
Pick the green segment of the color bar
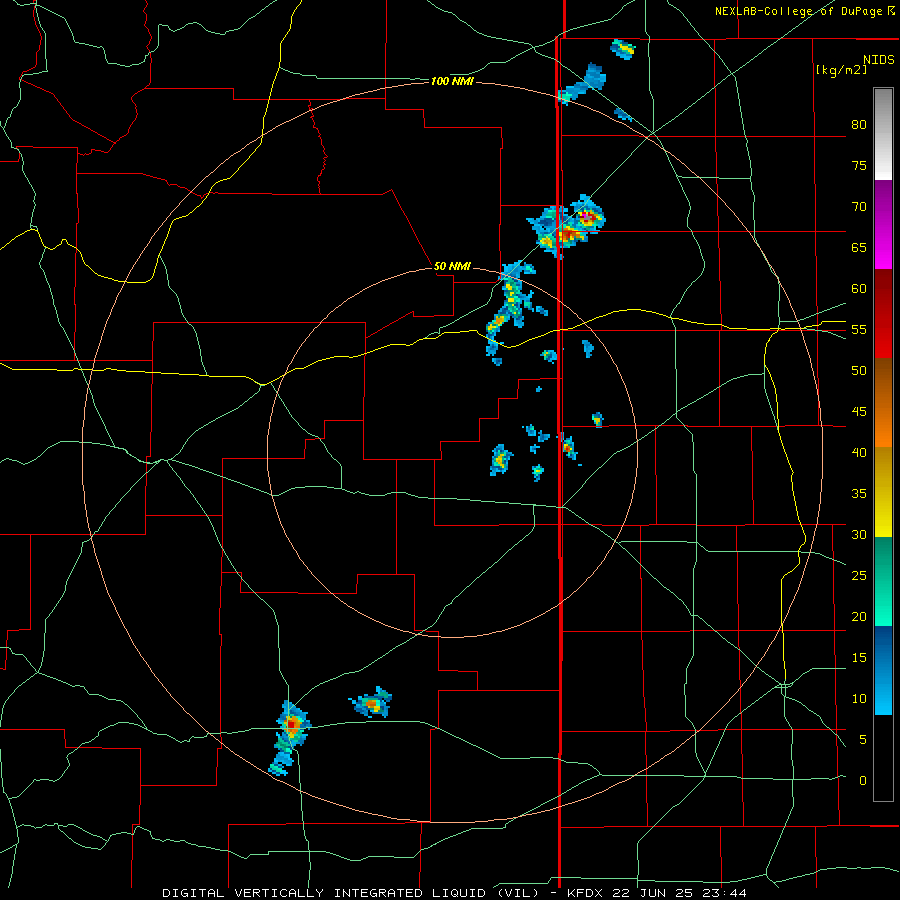883,581
